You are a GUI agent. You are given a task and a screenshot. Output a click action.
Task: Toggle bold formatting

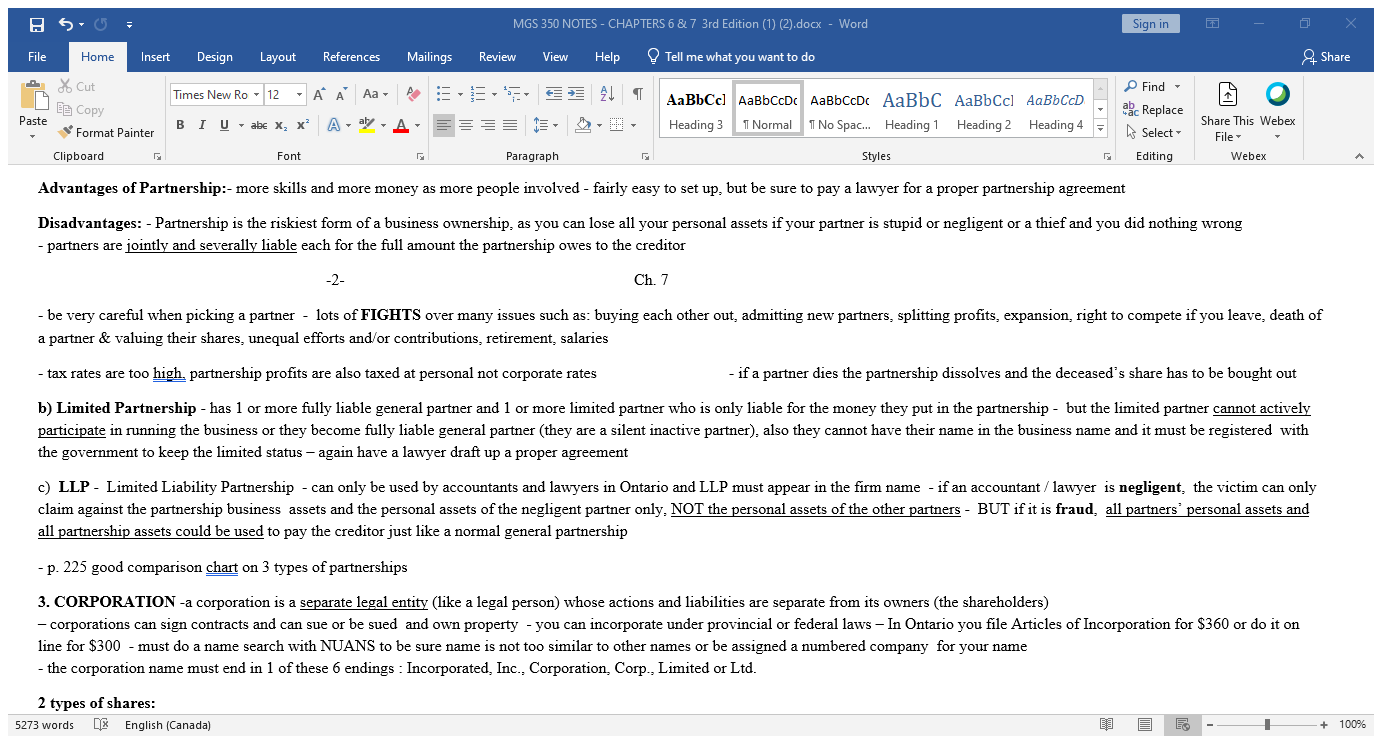180,124
